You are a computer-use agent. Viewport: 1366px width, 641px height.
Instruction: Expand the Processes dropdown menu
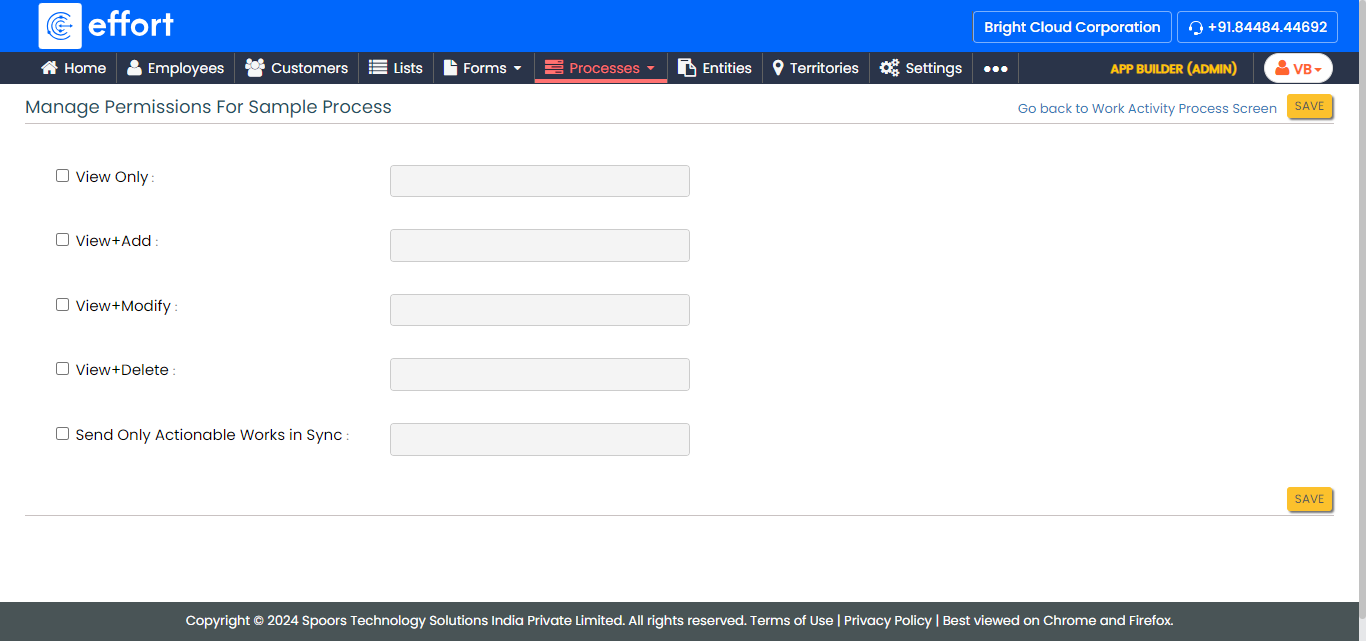[601, 68]
